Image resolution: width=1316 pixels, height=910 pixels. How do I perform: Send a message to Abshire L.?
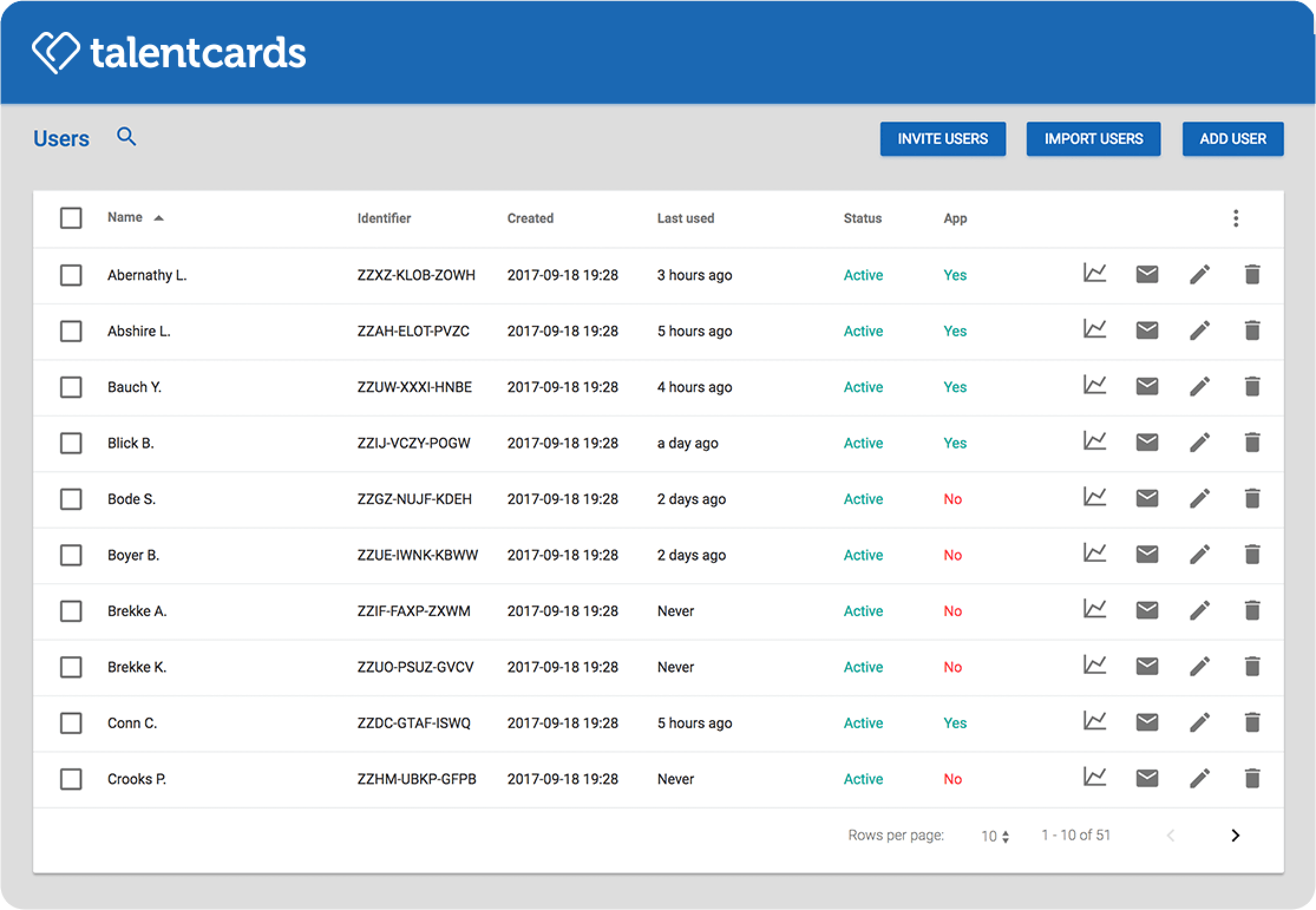point(1147,331)
